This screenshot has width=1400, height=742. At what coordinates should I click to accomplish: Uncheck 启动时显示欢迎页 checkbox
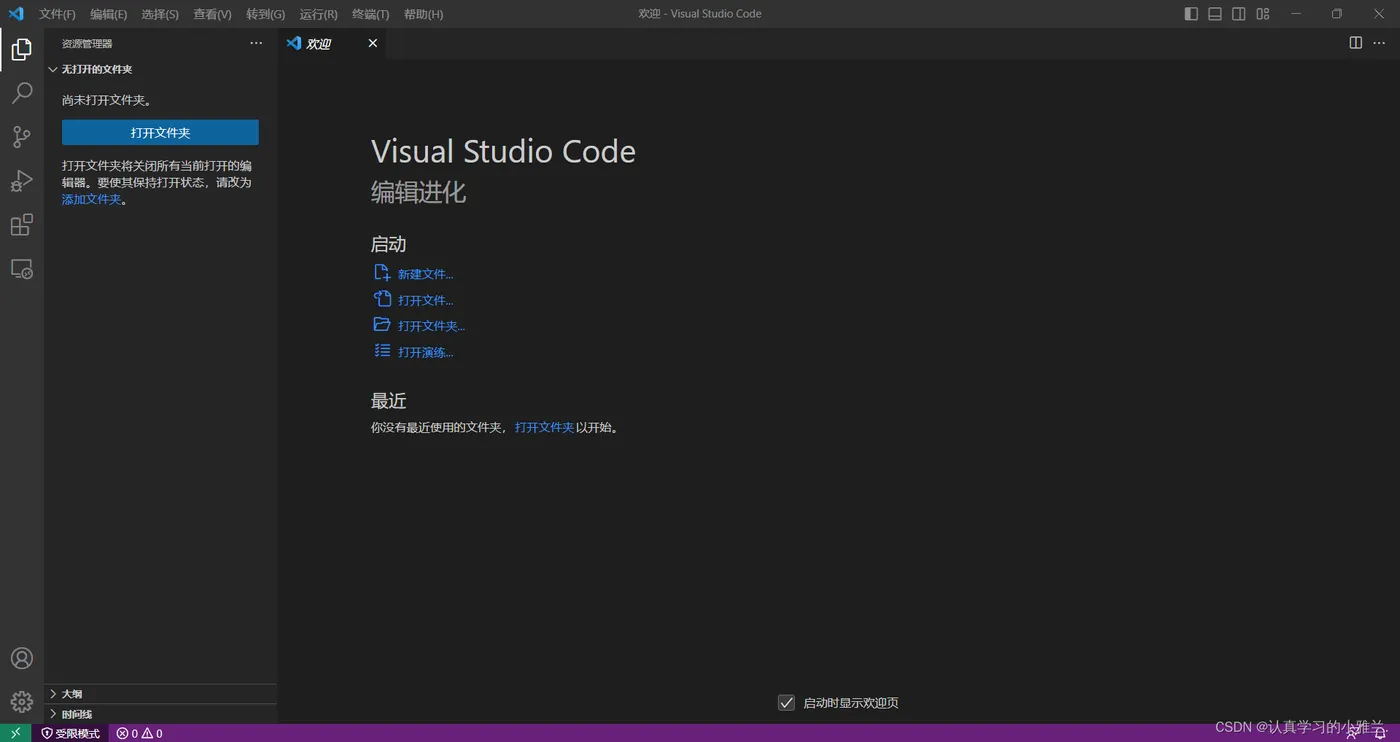click(x=786, y=703)
